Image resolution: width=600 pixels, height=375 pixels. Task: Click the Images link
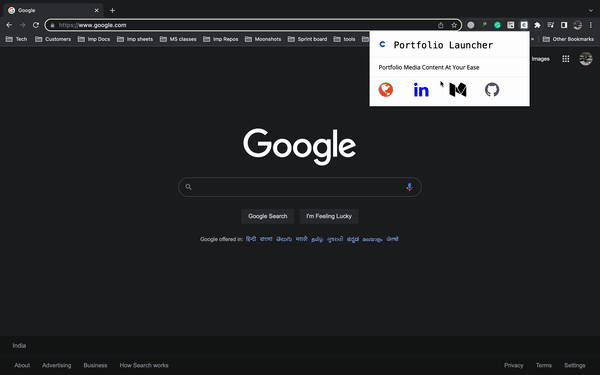tap(541, 59)
